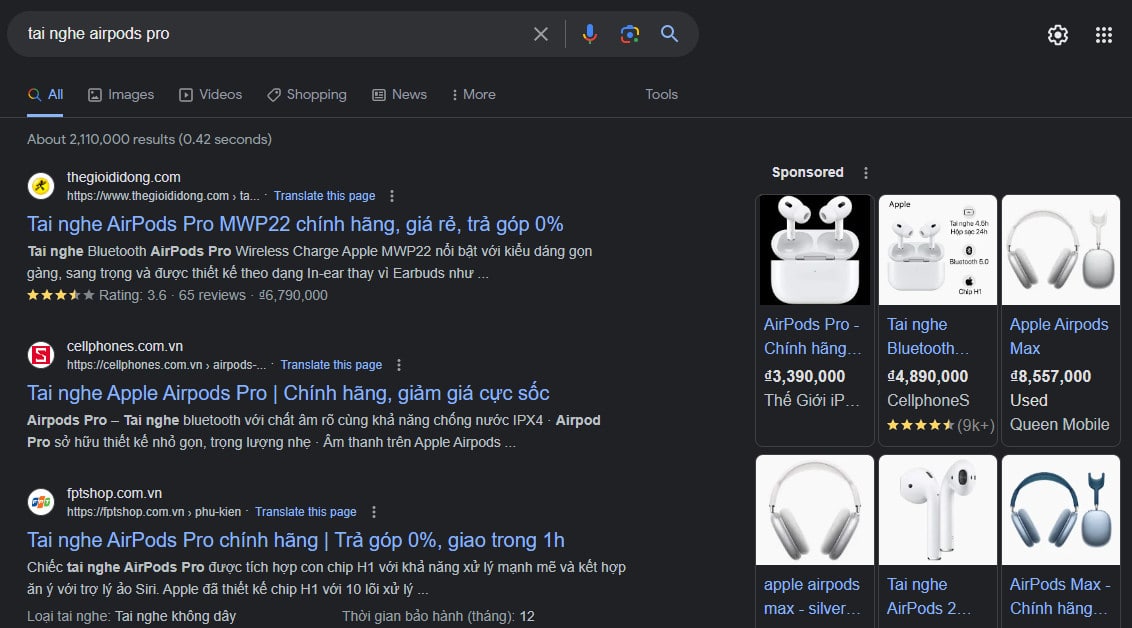The height and width of the screenshot is (628, 1132).
Task: Click the thegioididong.com site name
Action: tap(123, 177)
